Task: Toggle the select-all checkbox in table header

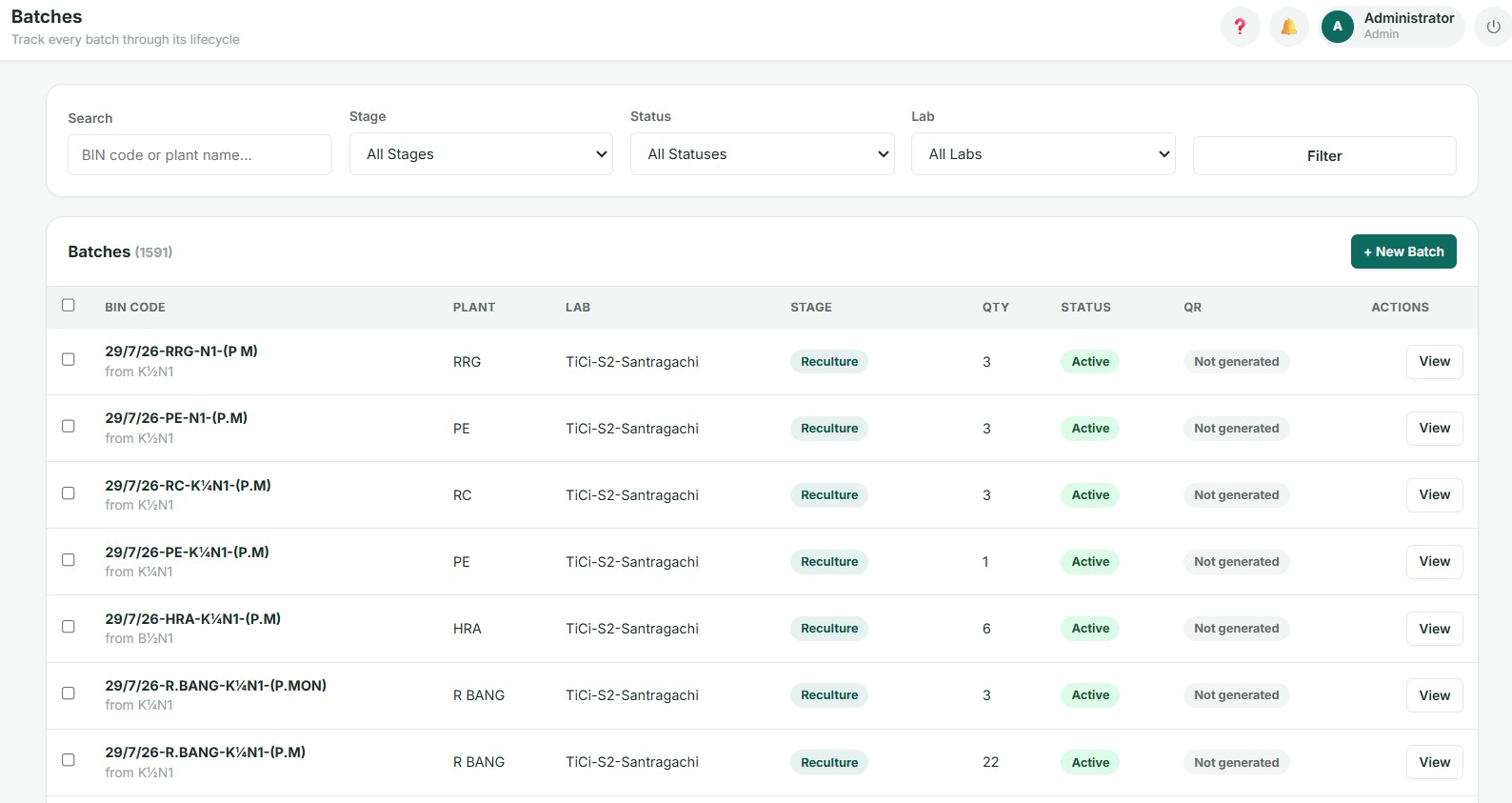Action: pyautogui.click(x=69, y=305)
